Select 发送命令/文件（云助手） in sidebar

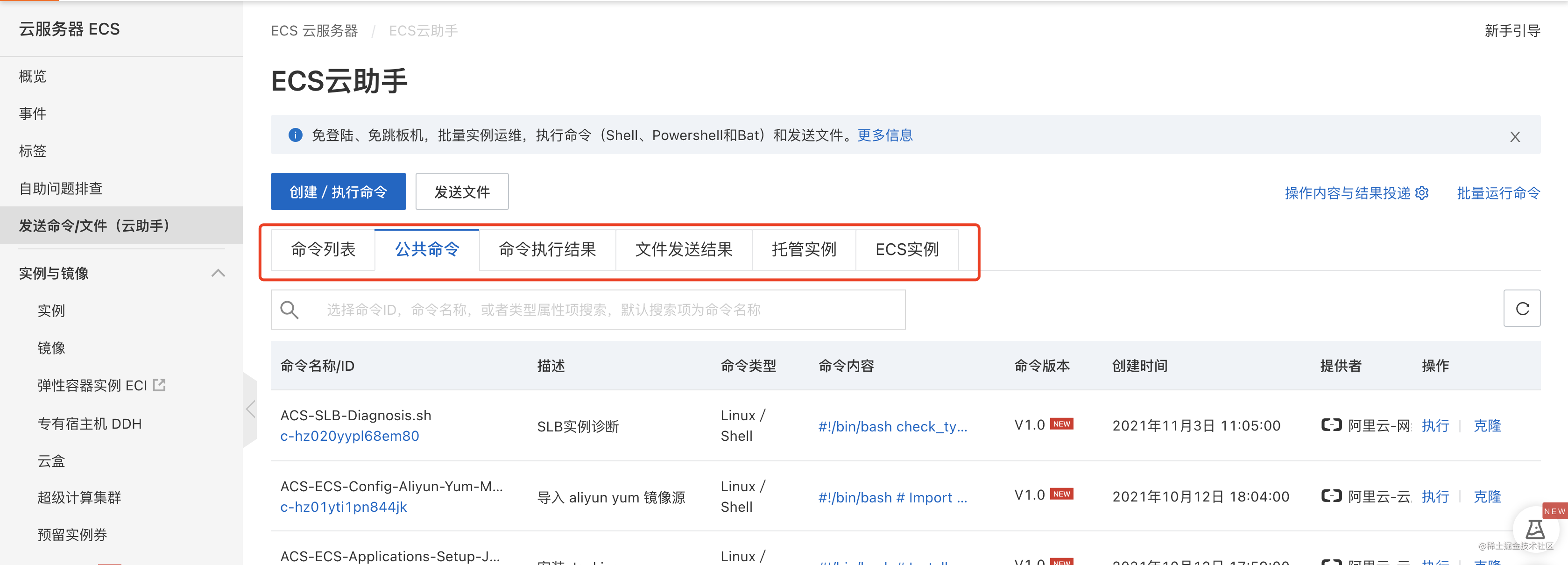pos(121,225)
